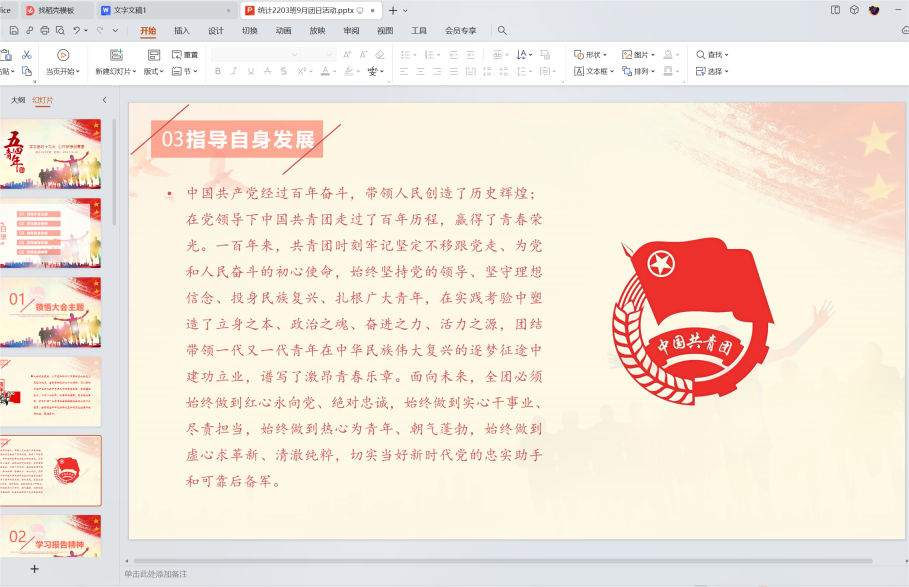Viewport: 909px width, 587px height.
Task: Open the 形状 shapes dropdown
Action: (x=591, y=54)
